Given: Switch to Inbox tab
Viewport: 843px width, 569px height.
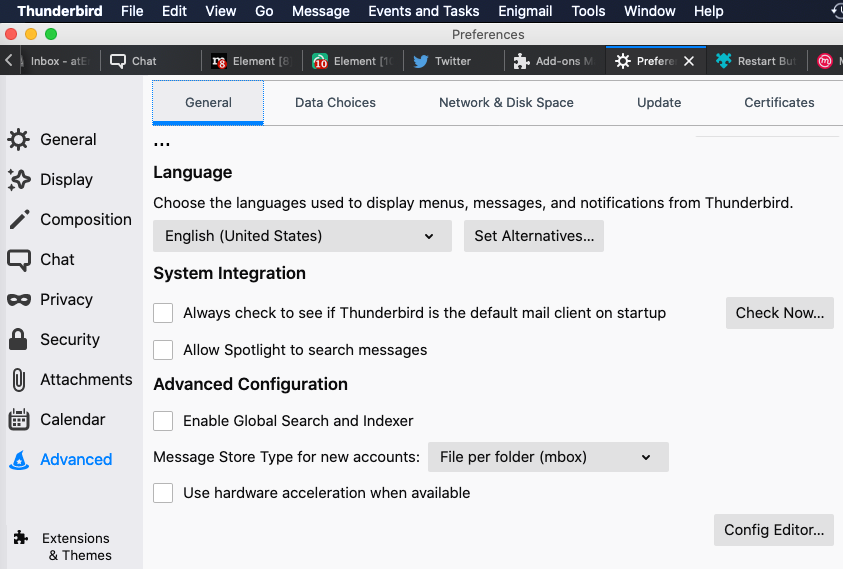Looking at the screenshot, I should [58, 61].
